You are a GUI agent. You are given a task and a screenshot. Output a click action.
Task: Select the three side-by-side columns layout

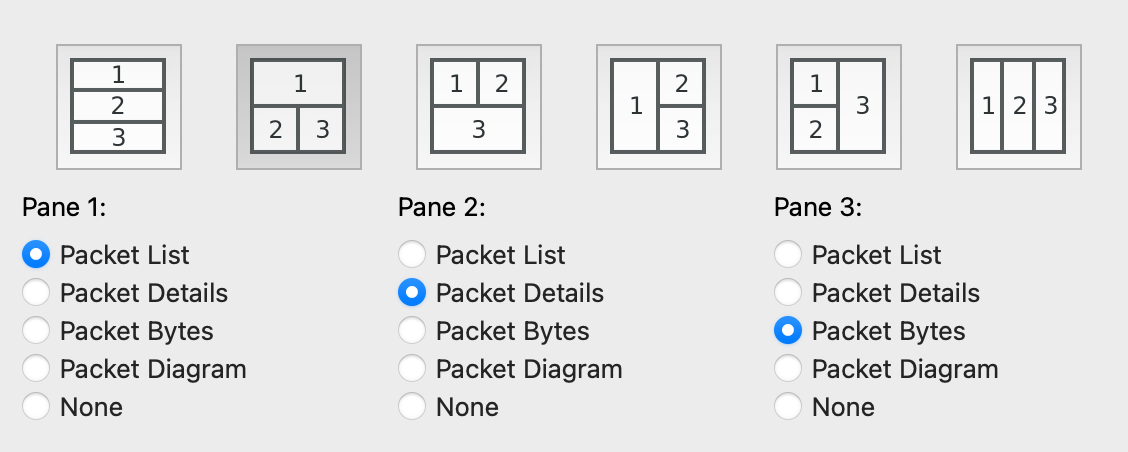(x=1018, y=106)
